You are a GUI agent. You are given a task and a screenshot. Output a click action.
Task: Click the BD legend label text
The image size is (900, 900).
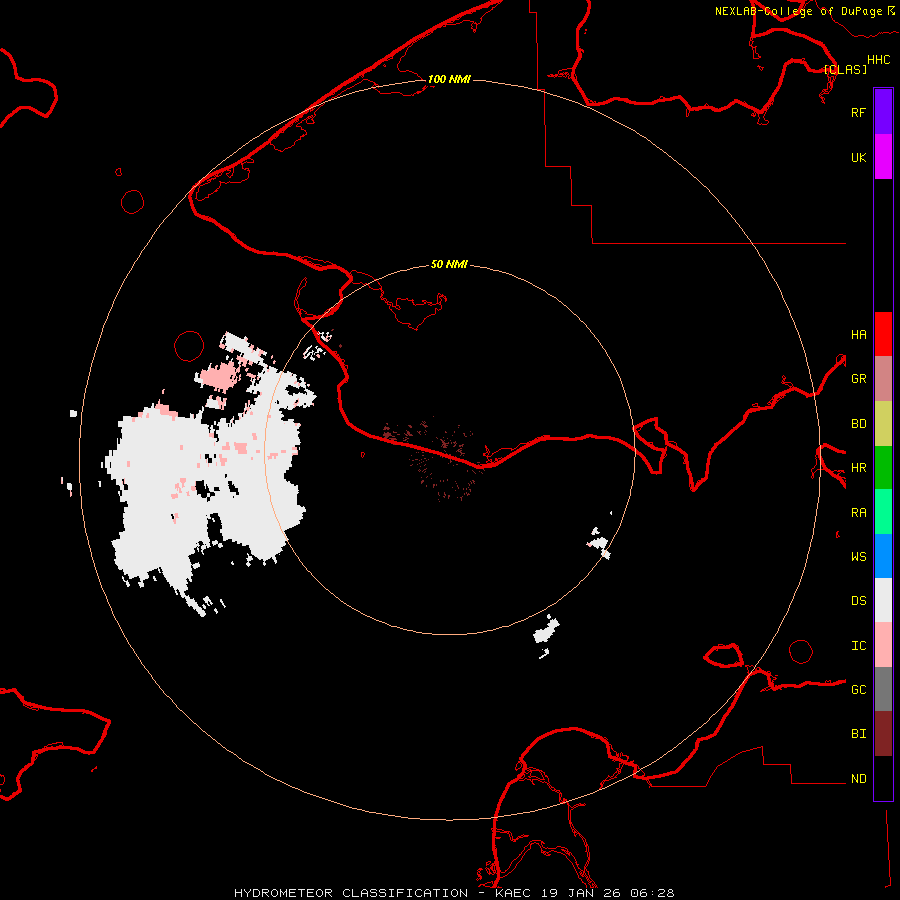click(x=858, y=424)
